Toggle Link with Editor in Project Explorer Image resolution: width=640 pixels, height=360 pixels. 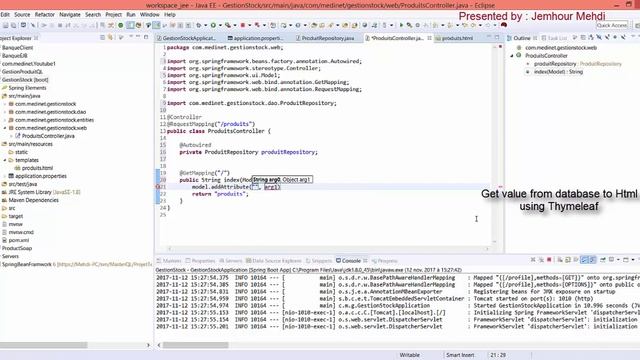(111, 38)
